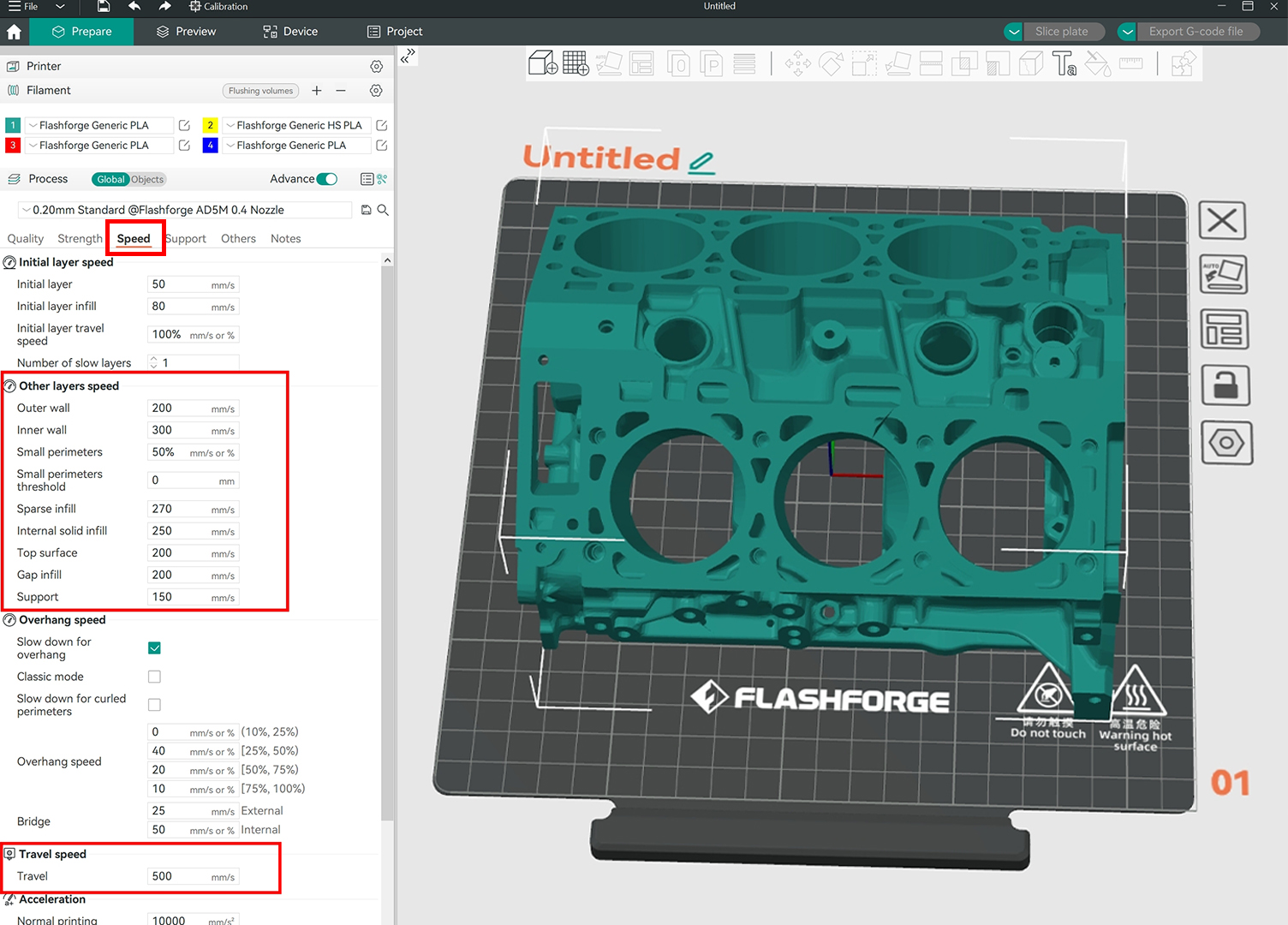
Task: Open the Others settings tab
Action: [238, 239]
